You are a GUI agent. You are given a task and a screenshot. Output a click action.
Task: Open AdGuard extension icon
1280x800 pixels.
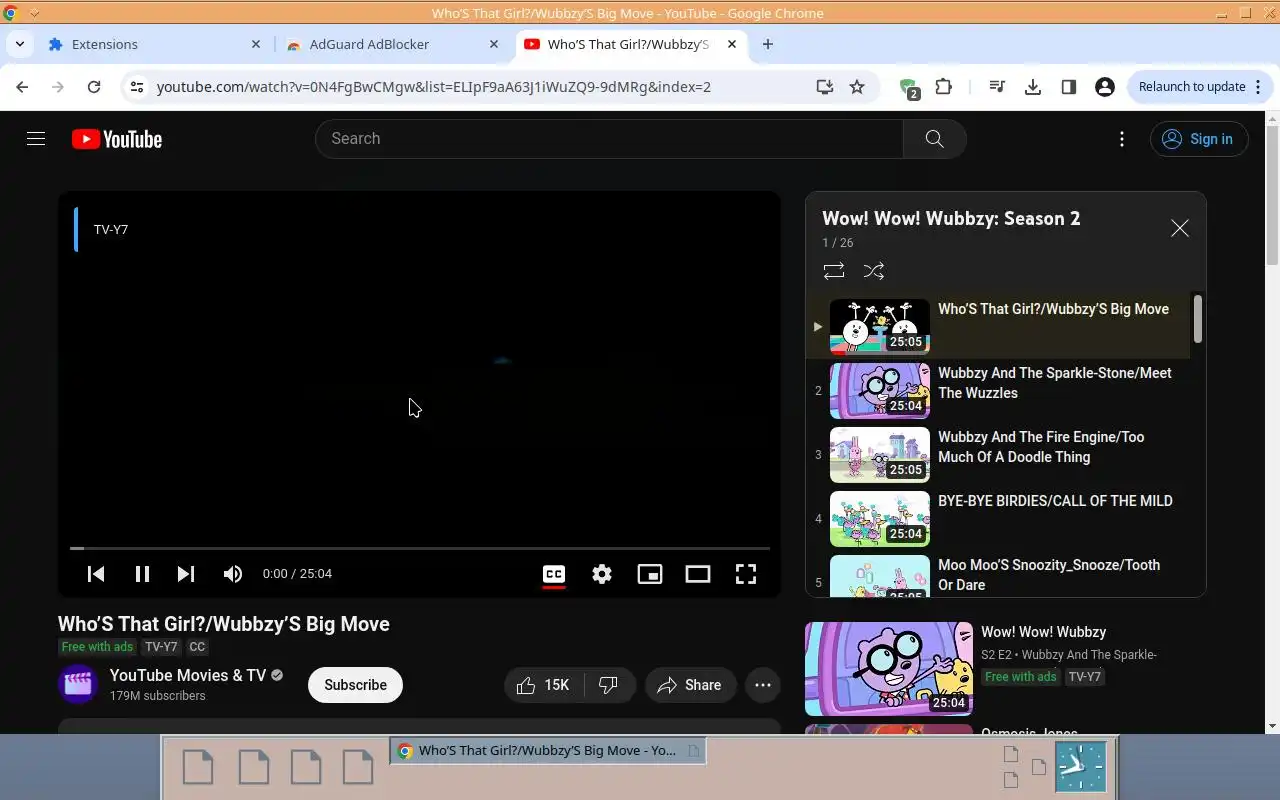pyautogui.click(x=909, y=88)
